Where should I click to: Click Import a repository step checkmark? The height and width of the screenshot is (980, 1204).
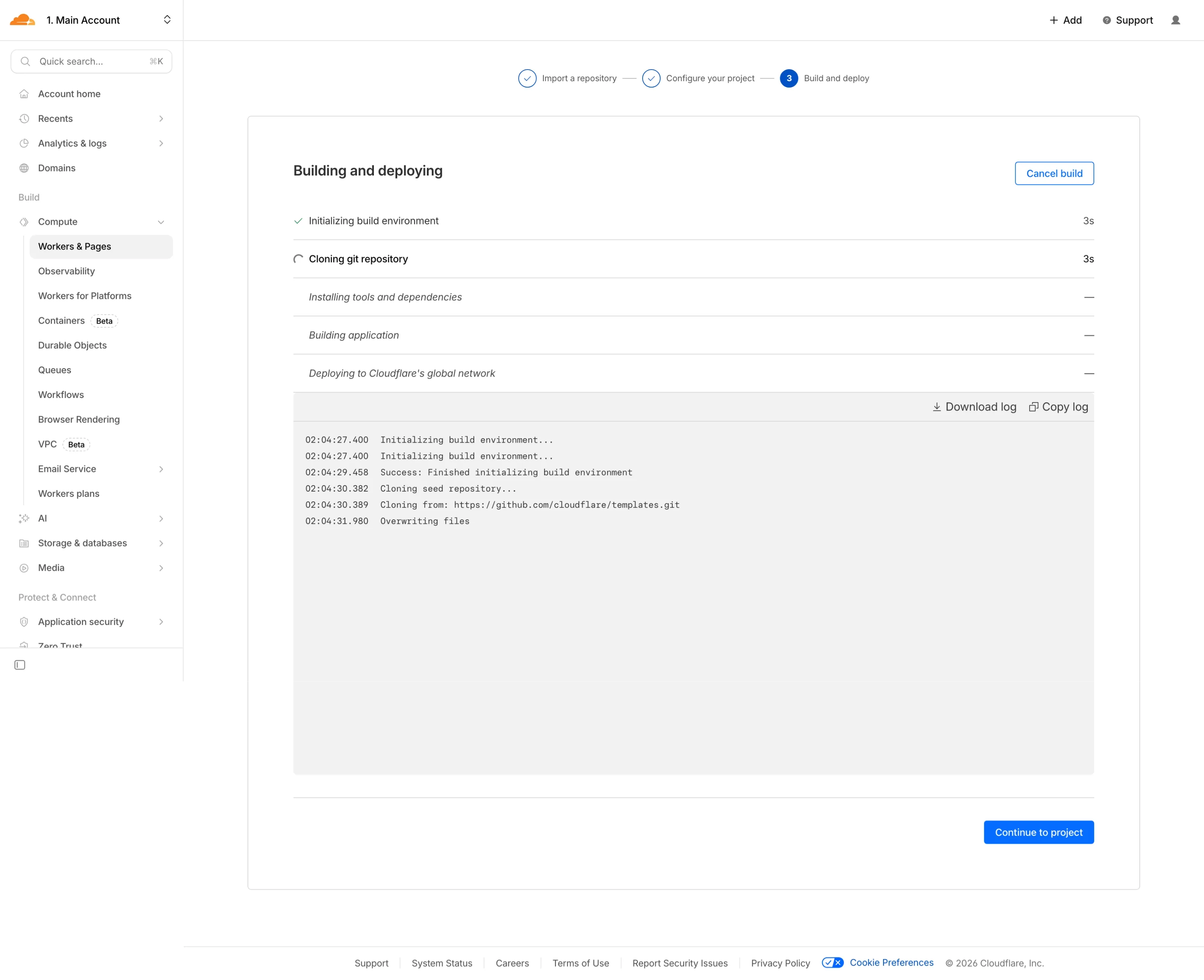[527, 79]
